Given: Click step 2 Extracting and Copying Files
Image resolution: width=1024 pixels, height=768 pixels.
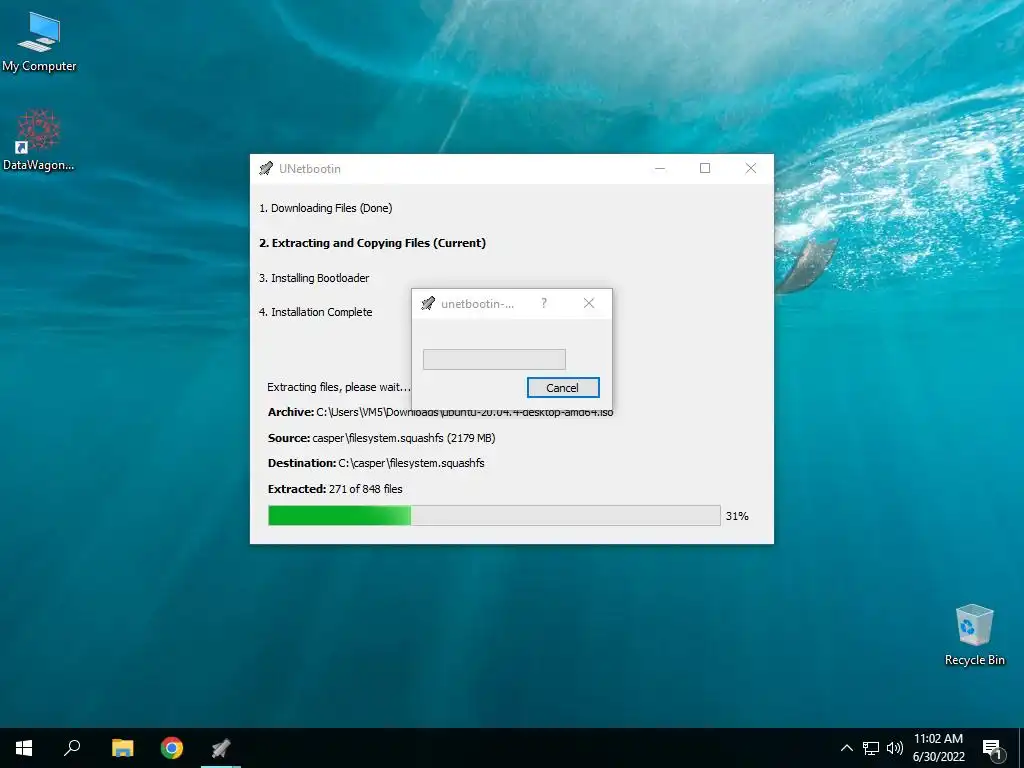Looking at the screenshot, I should coord(372,243).
